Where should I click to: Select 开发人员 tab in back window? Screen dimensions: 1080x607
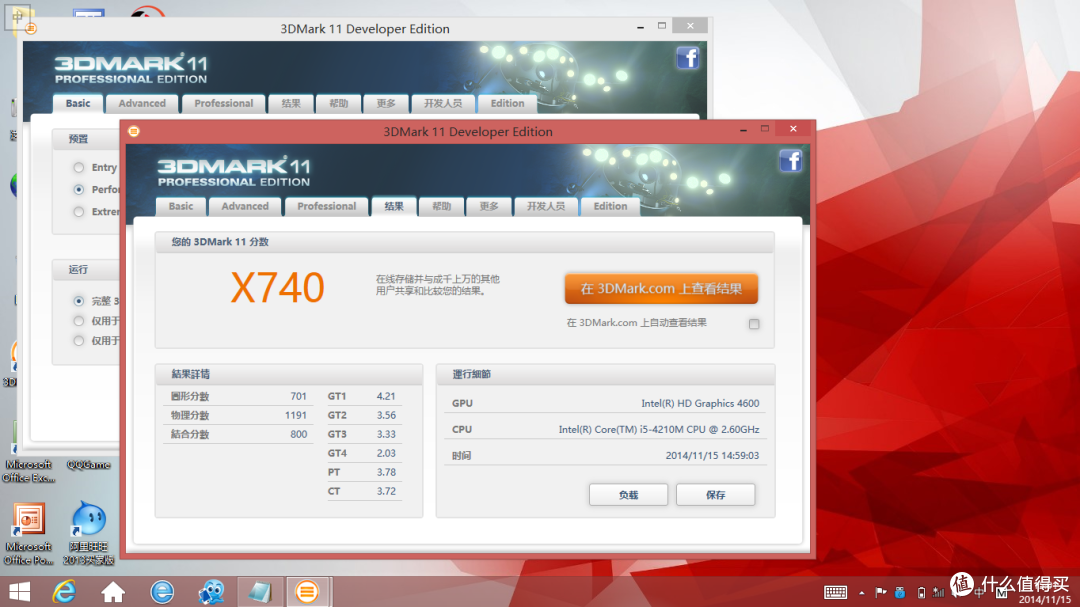click(443, 103)
